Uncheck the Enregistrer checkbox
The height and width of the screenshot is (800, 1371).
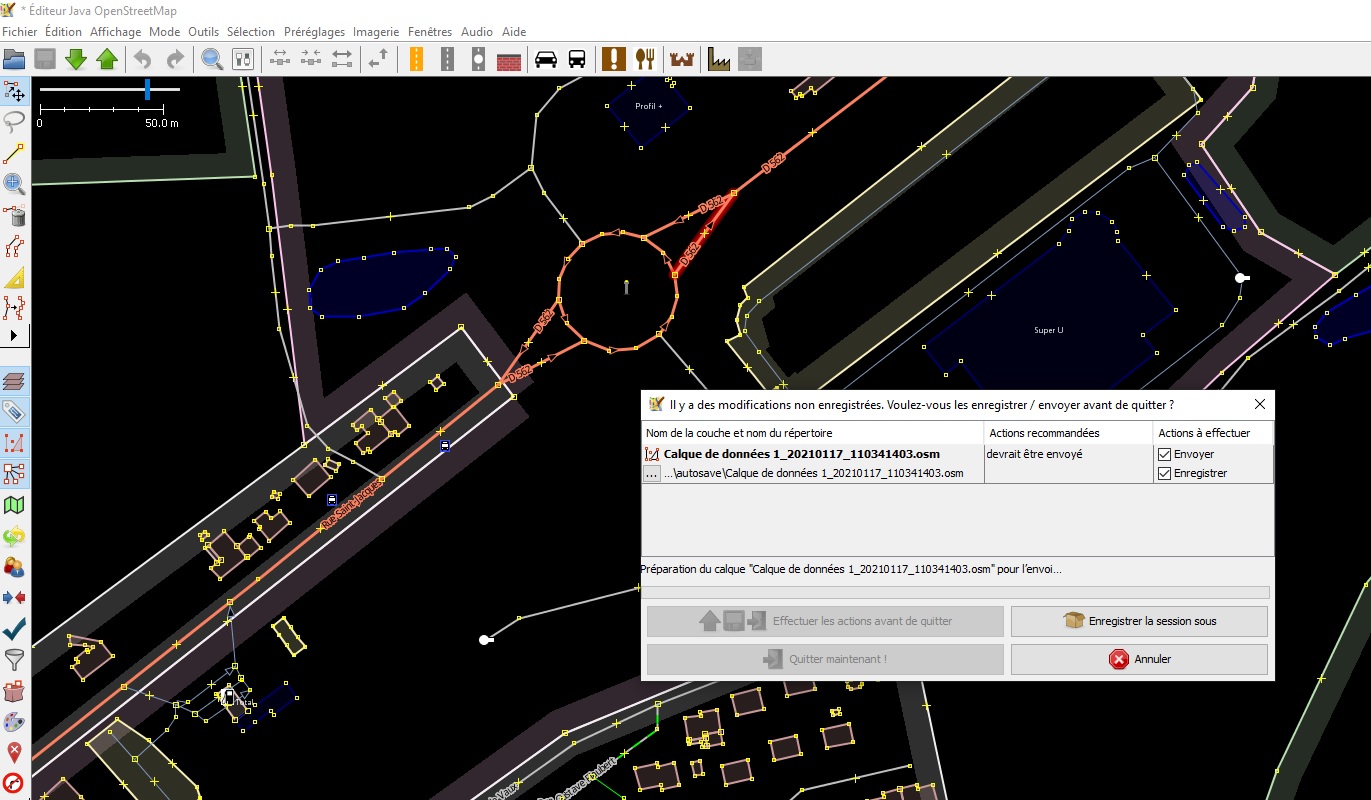point(1164,473)
